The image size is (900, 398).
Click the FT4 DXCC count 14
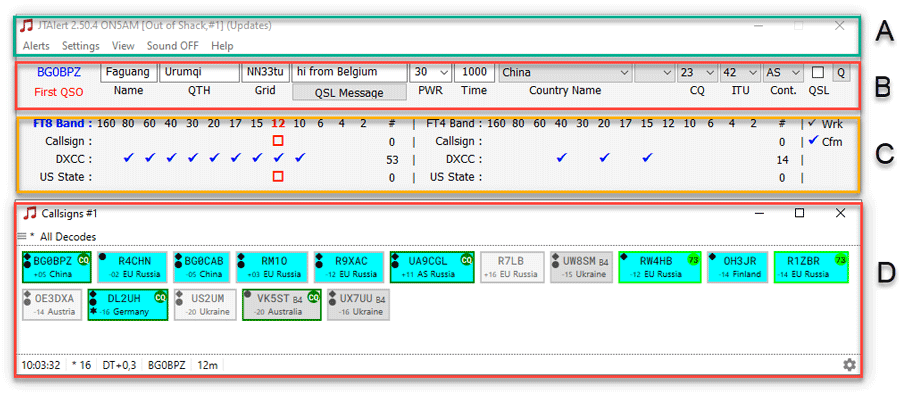pos(782,160)
